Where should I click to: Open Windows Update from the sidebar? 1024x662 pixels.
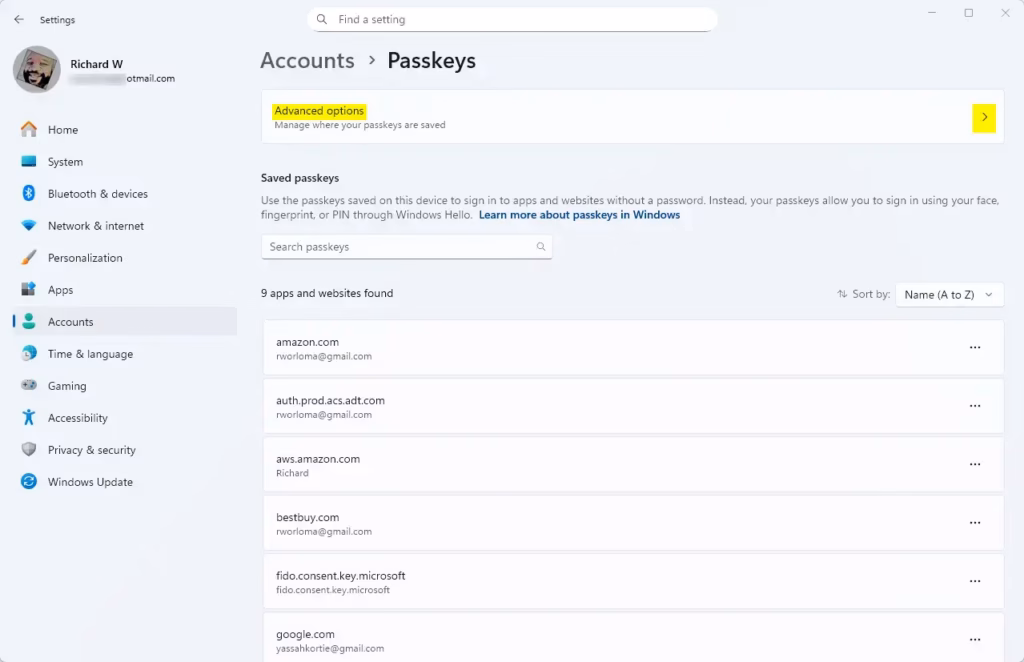point(90,481)
